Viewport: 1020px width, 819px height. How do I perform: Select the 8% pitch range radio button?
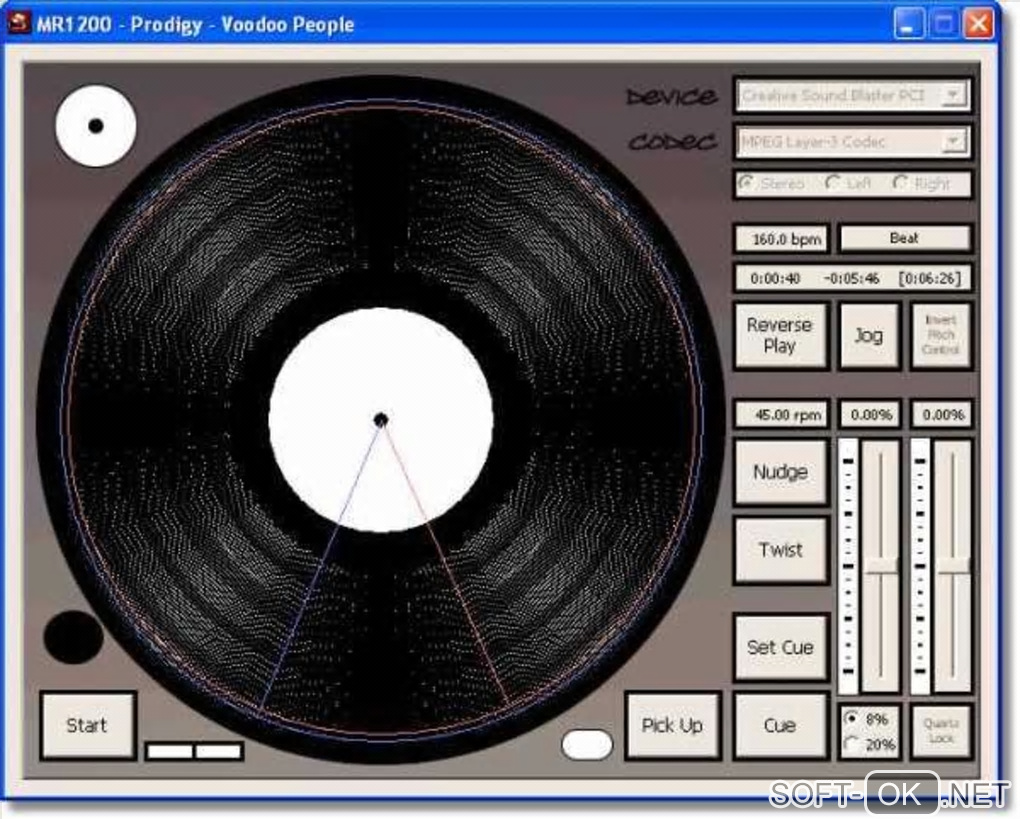(x=851, y=719)
